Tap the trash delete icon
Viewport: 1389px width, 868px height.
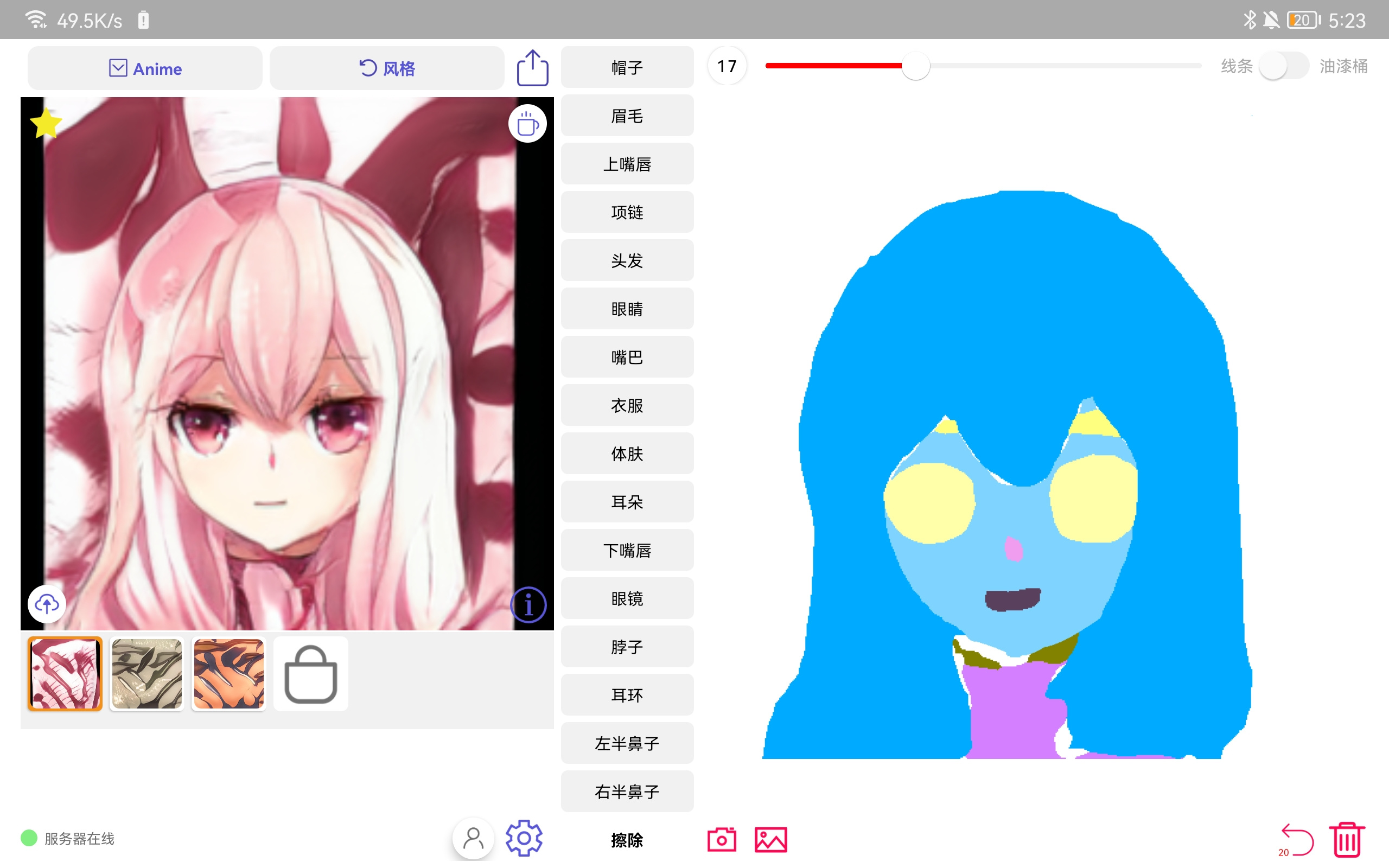click(x=1347, y=839)
